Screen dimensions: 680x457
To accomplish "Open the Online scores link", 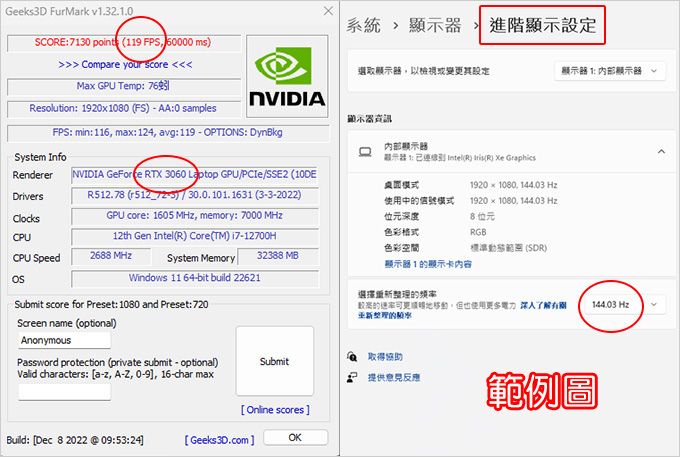I will coord(275,410).
